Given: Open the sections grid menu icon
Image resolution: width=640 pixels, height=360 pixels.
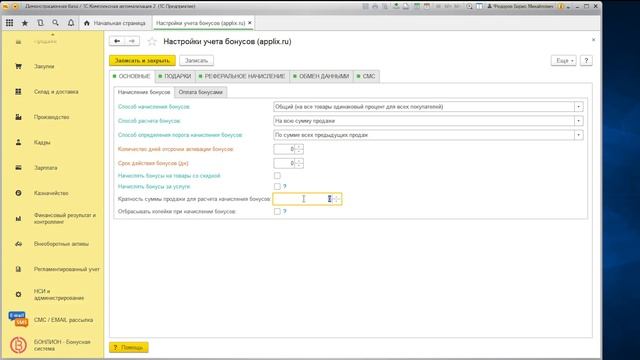Looking at the screenshot, I should point(9,23).
